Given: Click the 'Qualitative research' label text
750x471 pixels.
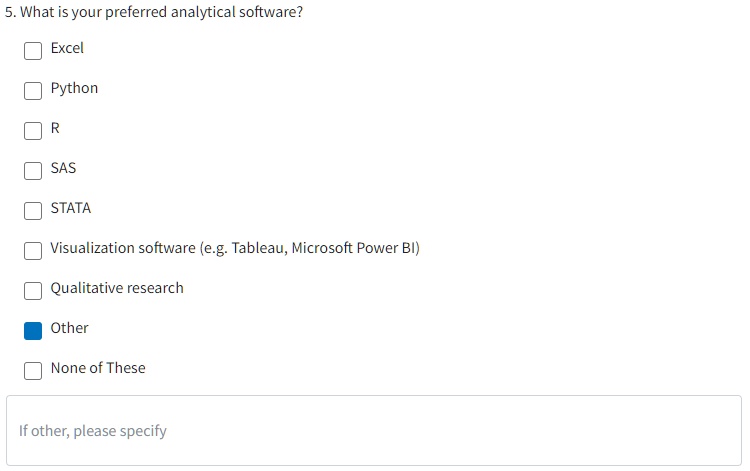Looking at the screenshot, I should click(117, 288).
